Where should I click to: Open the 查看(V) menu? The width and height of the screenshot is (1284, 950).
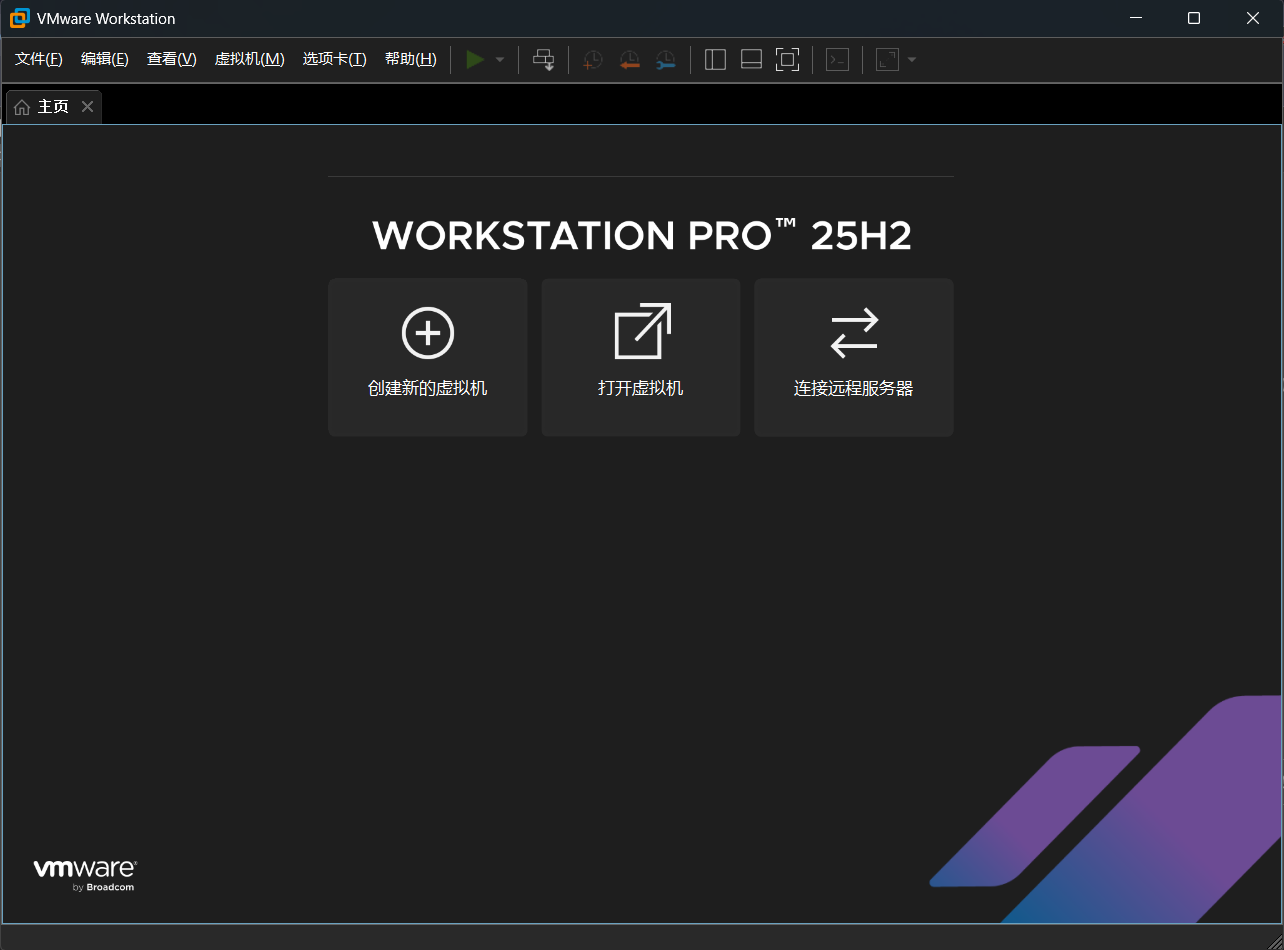(172, 59)
